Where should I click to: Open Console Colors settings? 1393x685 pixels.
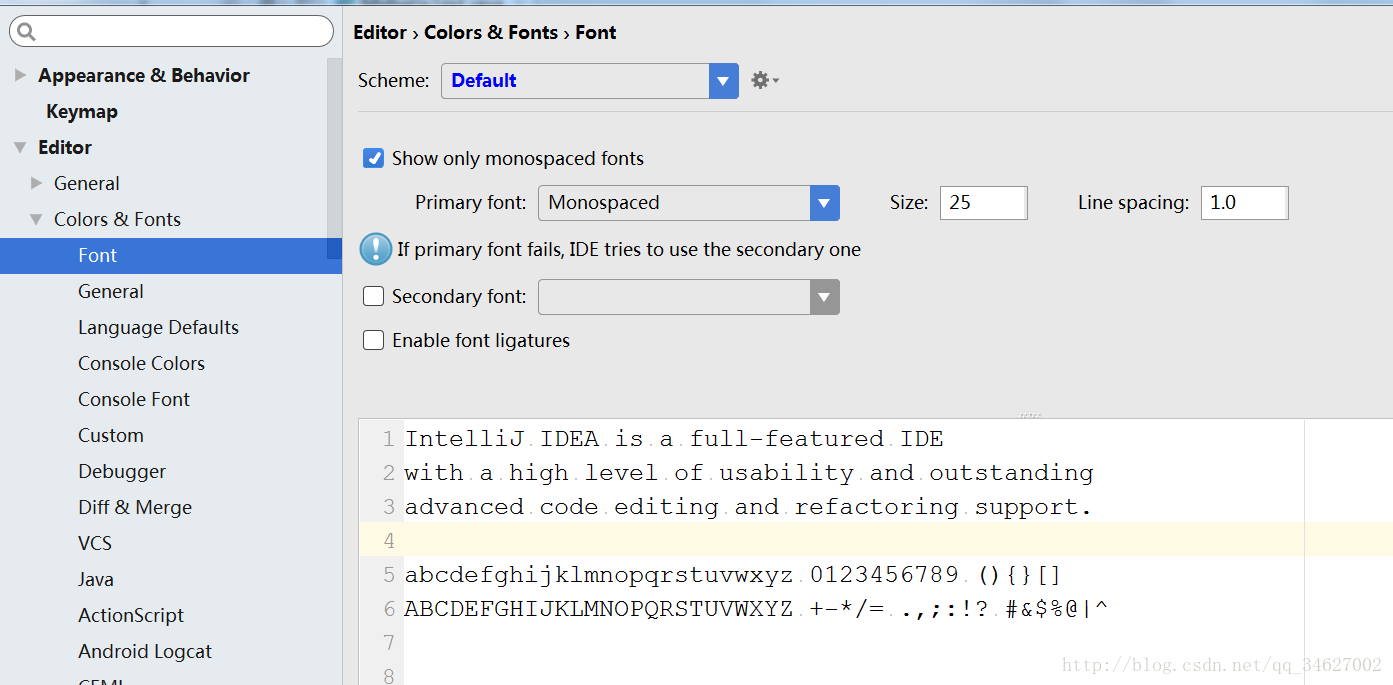[141, 363]
